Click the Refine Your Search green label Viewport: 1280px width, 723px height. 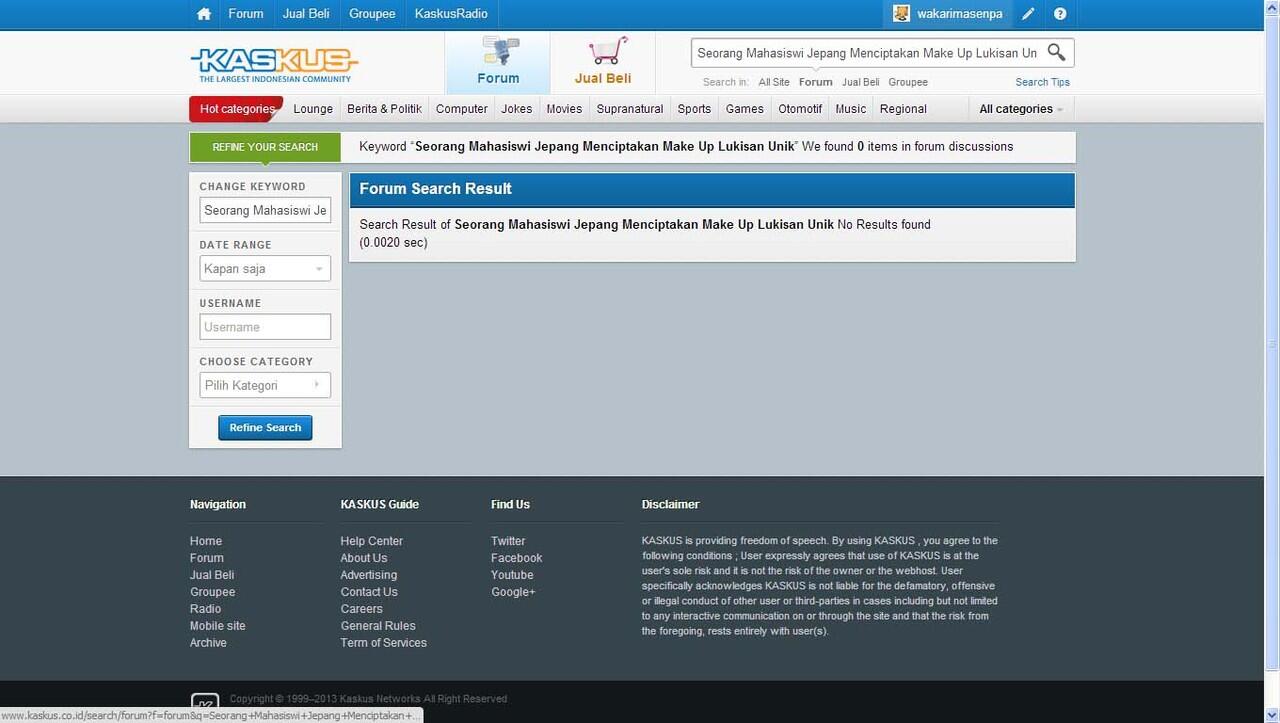265,147
